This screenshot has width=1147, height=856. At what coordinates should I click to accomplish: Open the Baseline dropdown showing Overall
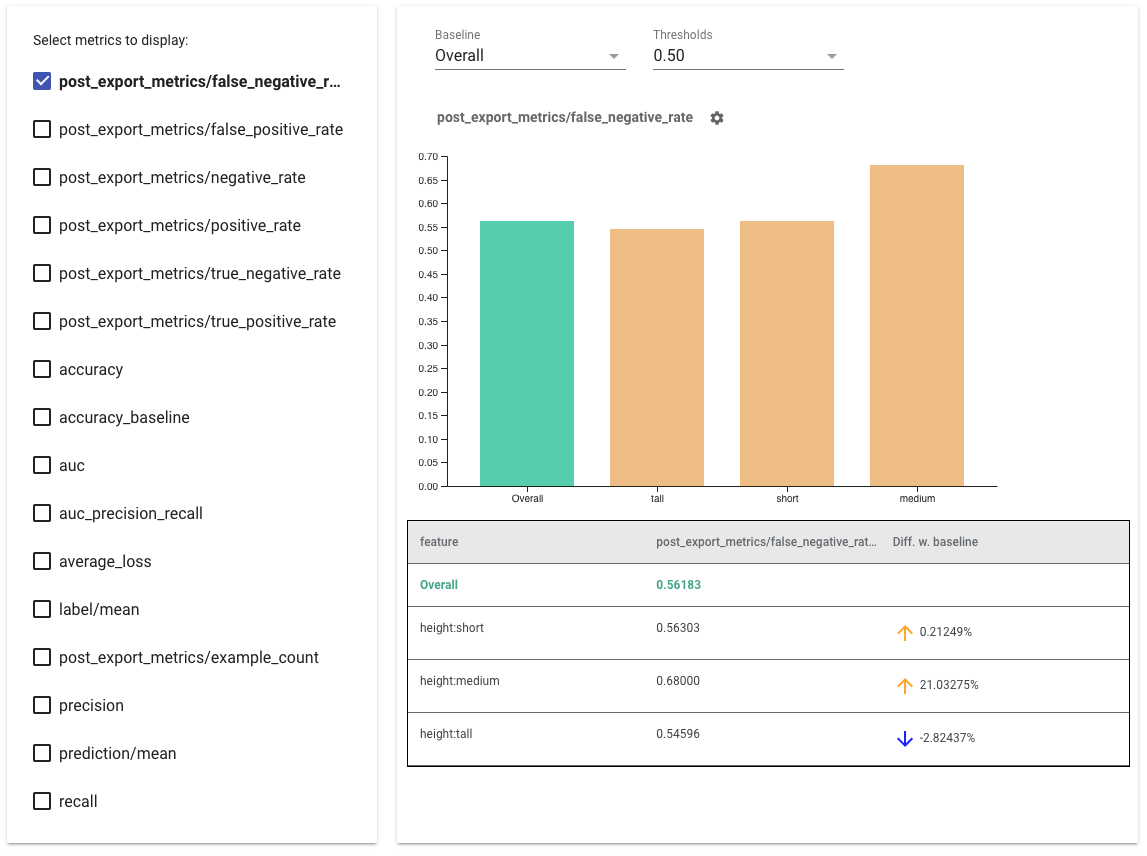(x=530, y=56)
